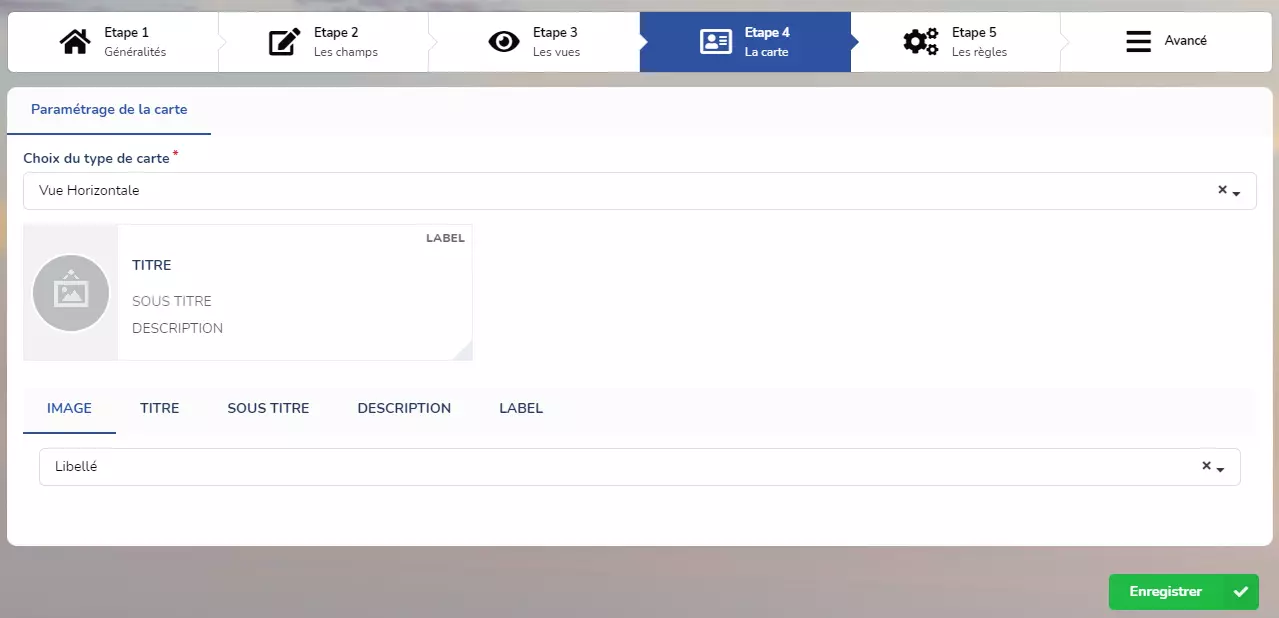Click the image placeholder in card preview
1279x618 pixels.
(x=71, y=293)
